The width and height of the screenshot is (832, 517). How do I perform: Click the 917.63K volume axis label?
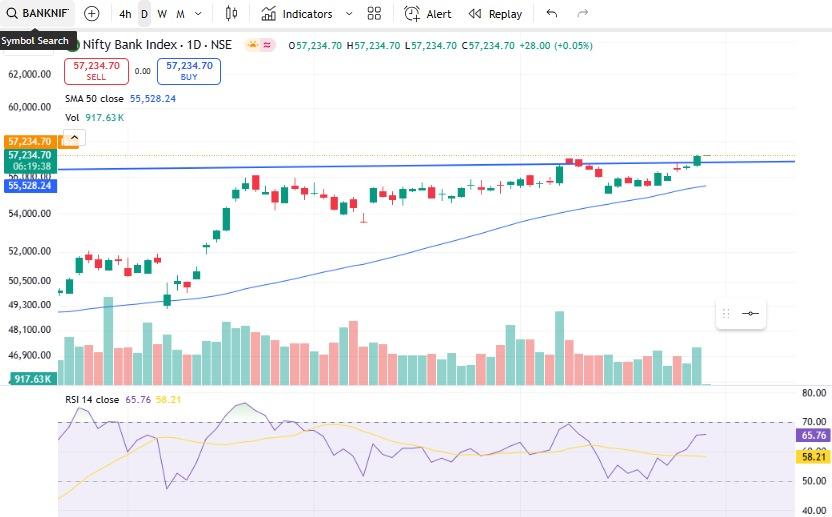click(x=33, y=379)
